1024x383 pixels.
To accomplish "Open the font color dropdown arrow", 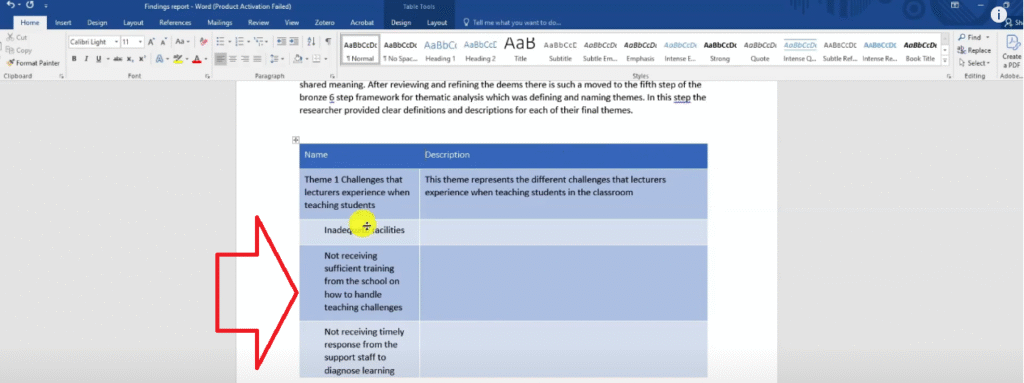I will [206, 59].
